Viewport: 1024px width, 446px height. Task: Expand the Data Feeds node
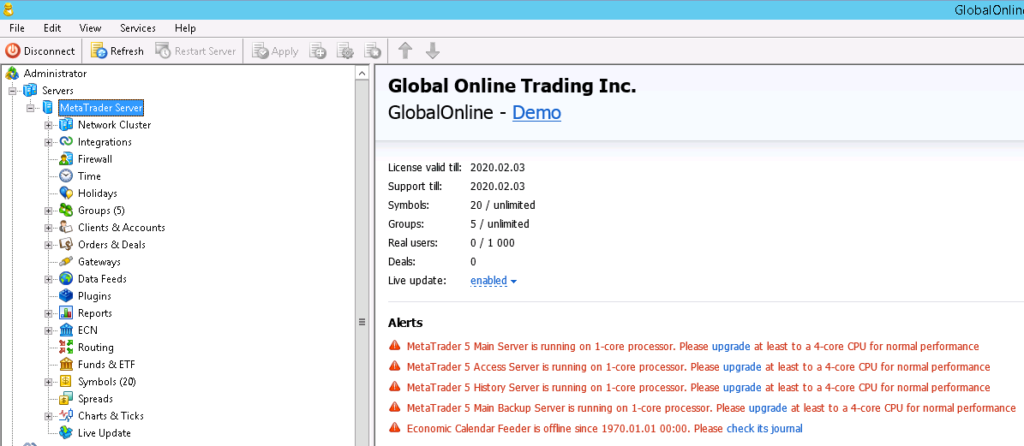coord(48,279)
